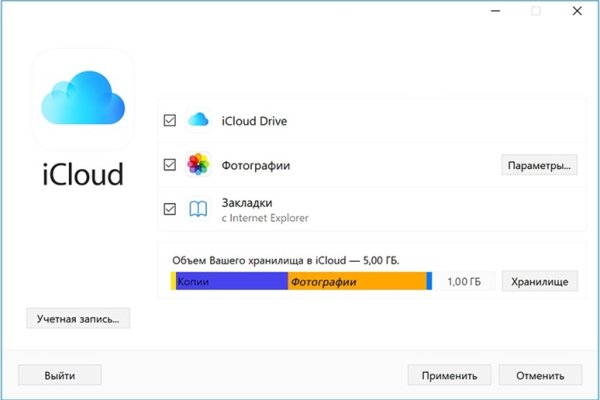Uncheck the Фотографии sync checkbox
This screenshot has height=400, width=600.
[170, 164]
